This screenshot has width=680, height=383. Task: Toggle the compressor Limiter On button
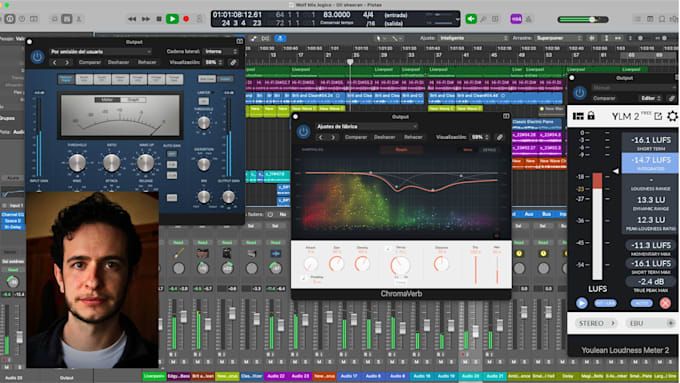pyautogui.click(x=203, y=101)
